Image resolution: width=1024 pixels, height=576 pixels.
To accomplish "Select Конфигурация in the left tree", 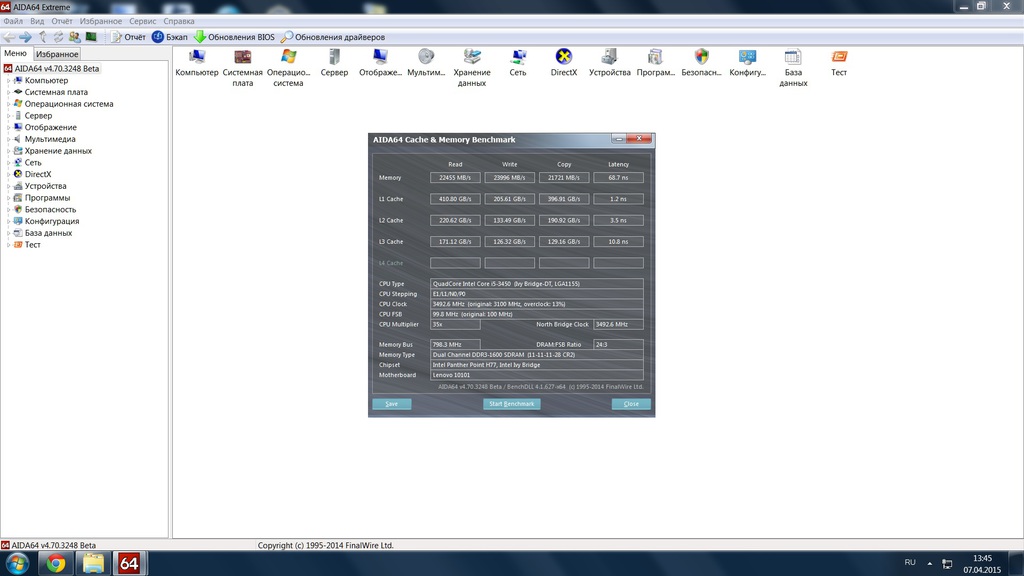I will pyautogui.click(x=52, y=221).
